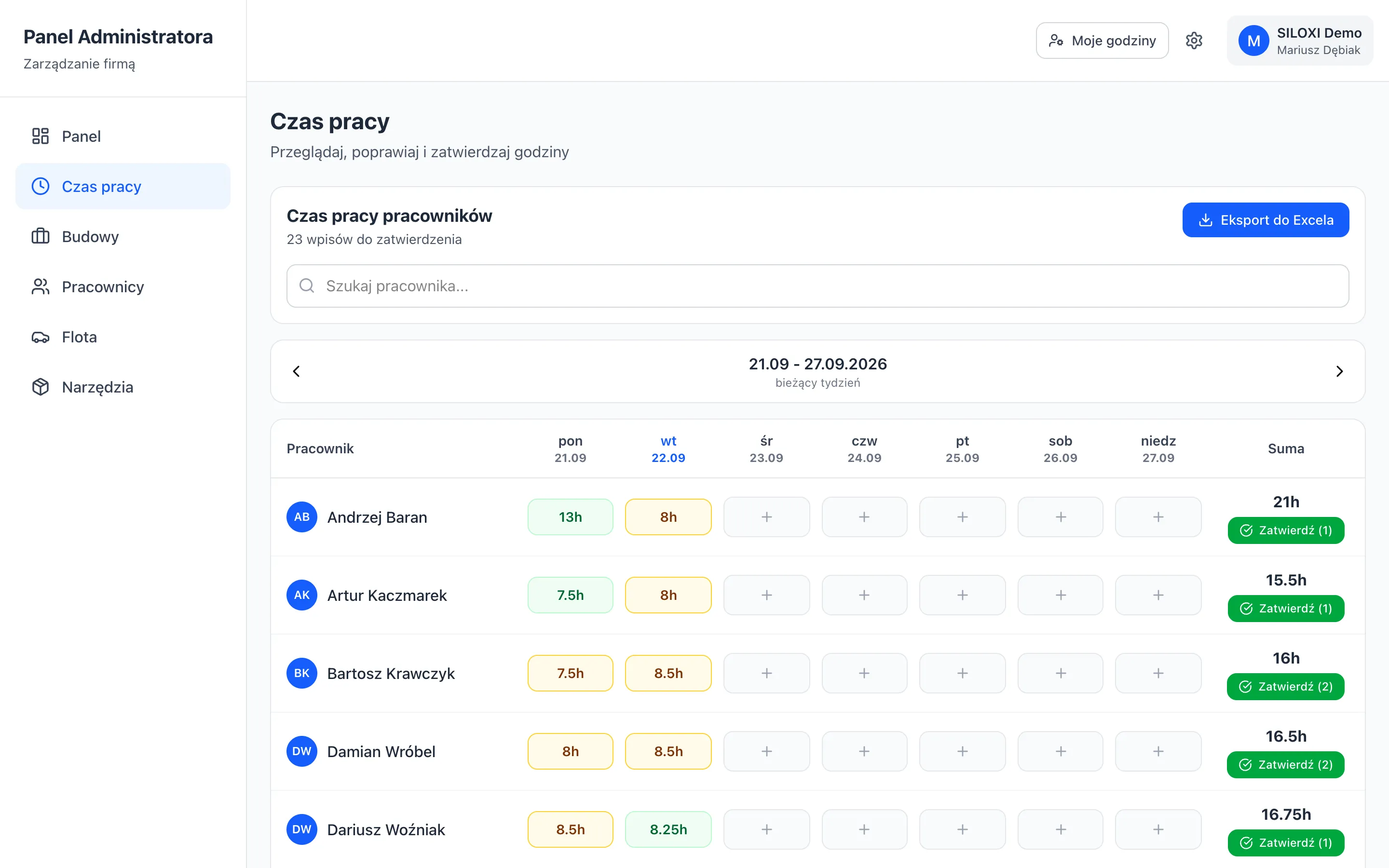Open Budowy in the sidebar
Screen dimensions: 1389x868
[123, 236]
